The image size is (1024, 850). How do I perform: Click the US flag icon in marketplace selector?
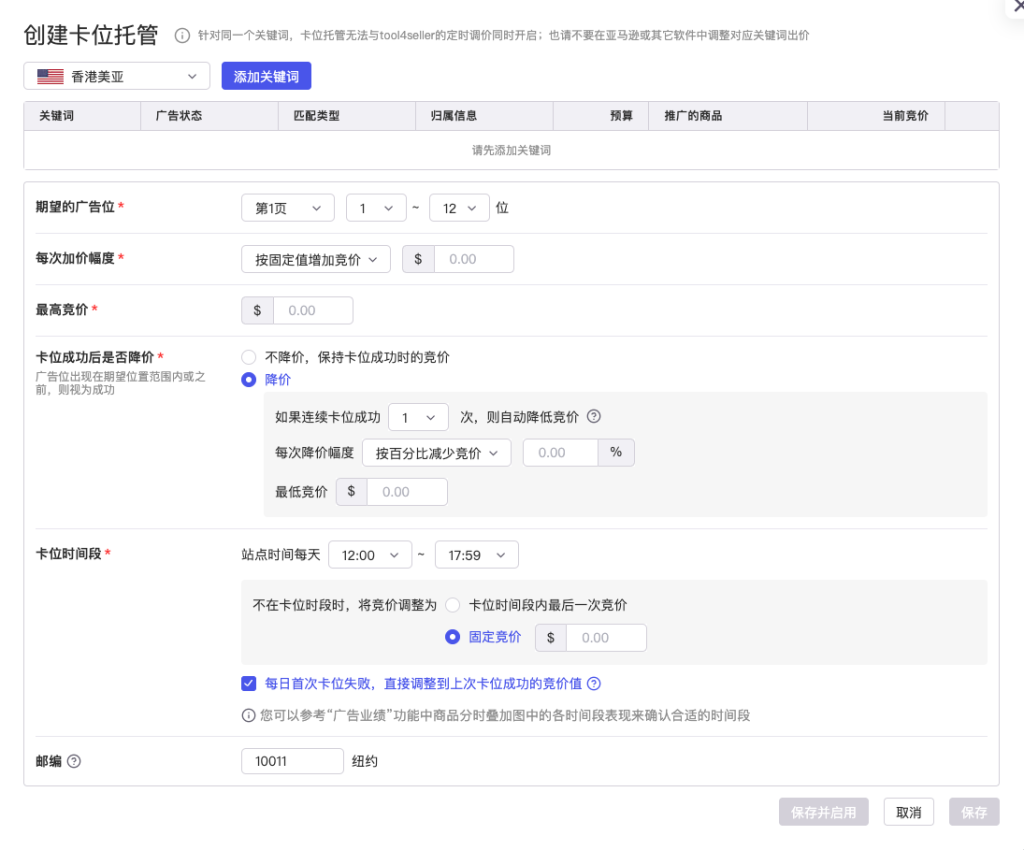tap(50, 76)
